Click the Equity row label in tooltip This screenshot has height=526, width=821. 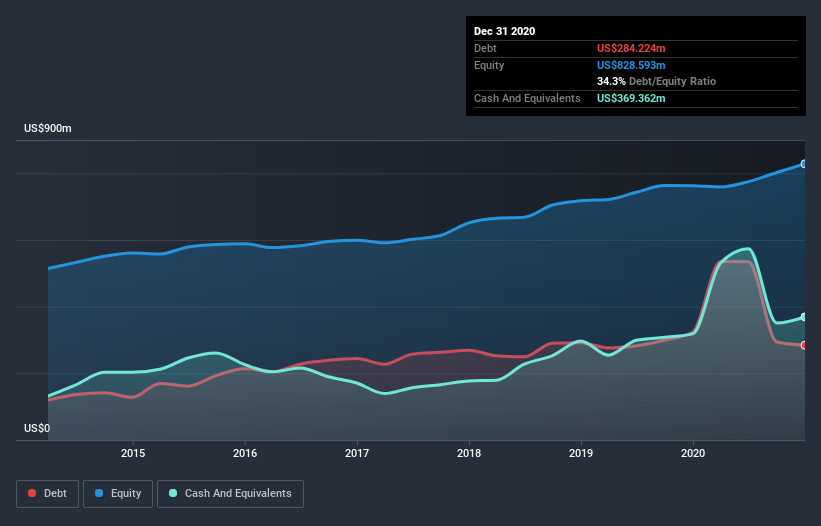tap(489, 65)
